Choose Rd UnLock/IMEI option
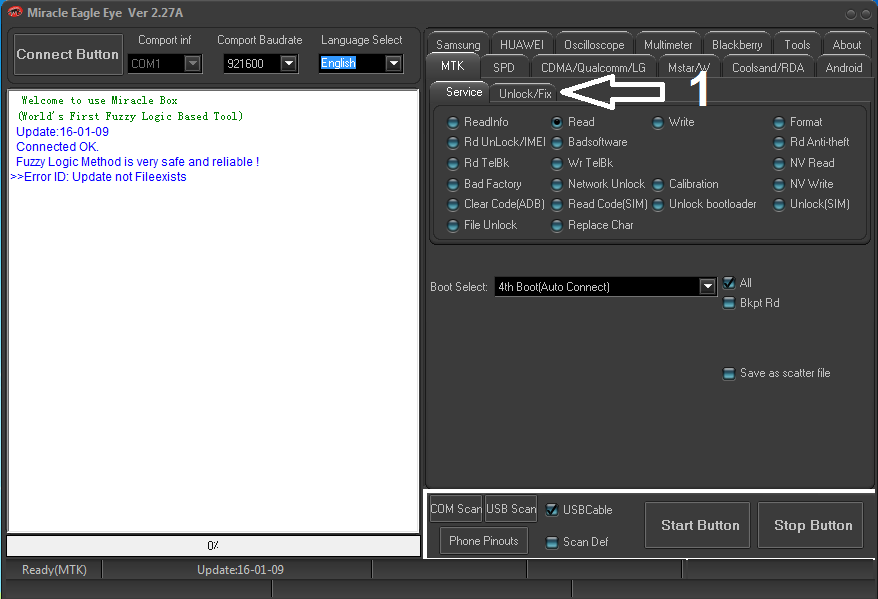 497,142
